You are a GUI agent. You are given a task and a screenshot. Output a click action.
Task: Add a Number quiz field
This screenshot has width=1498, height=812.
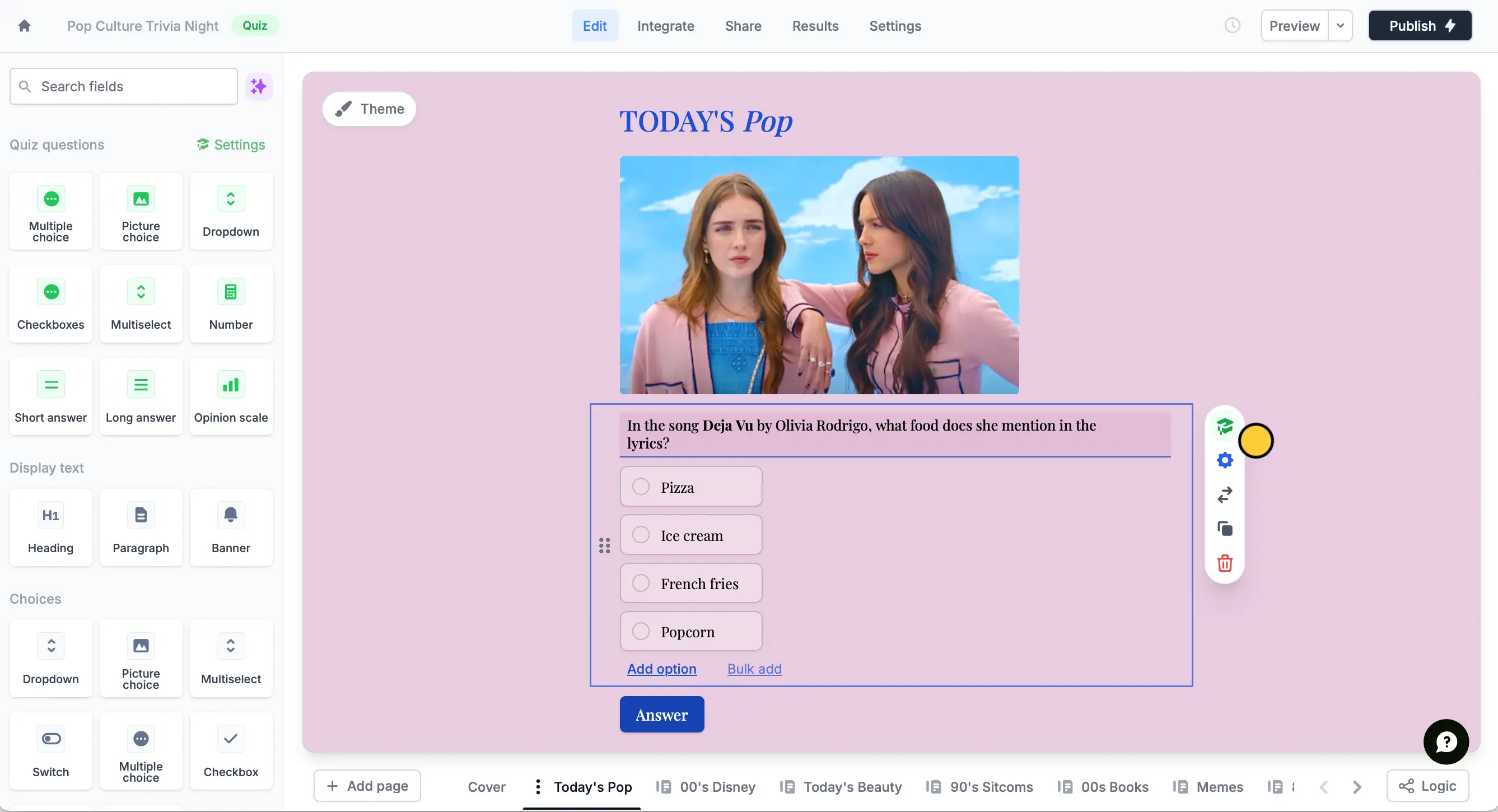(231, 304)
